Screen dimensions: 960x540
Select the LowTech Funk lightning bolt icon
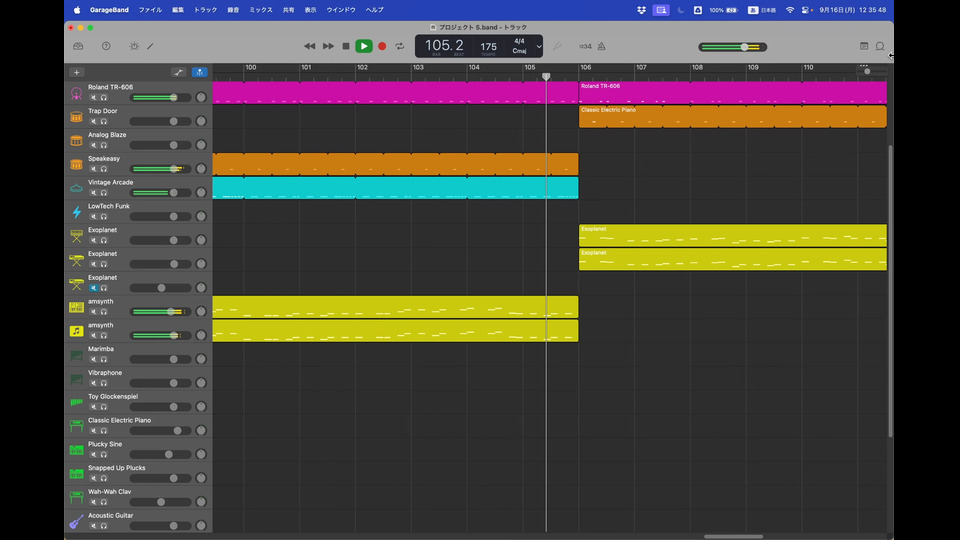tap(76, 212)
